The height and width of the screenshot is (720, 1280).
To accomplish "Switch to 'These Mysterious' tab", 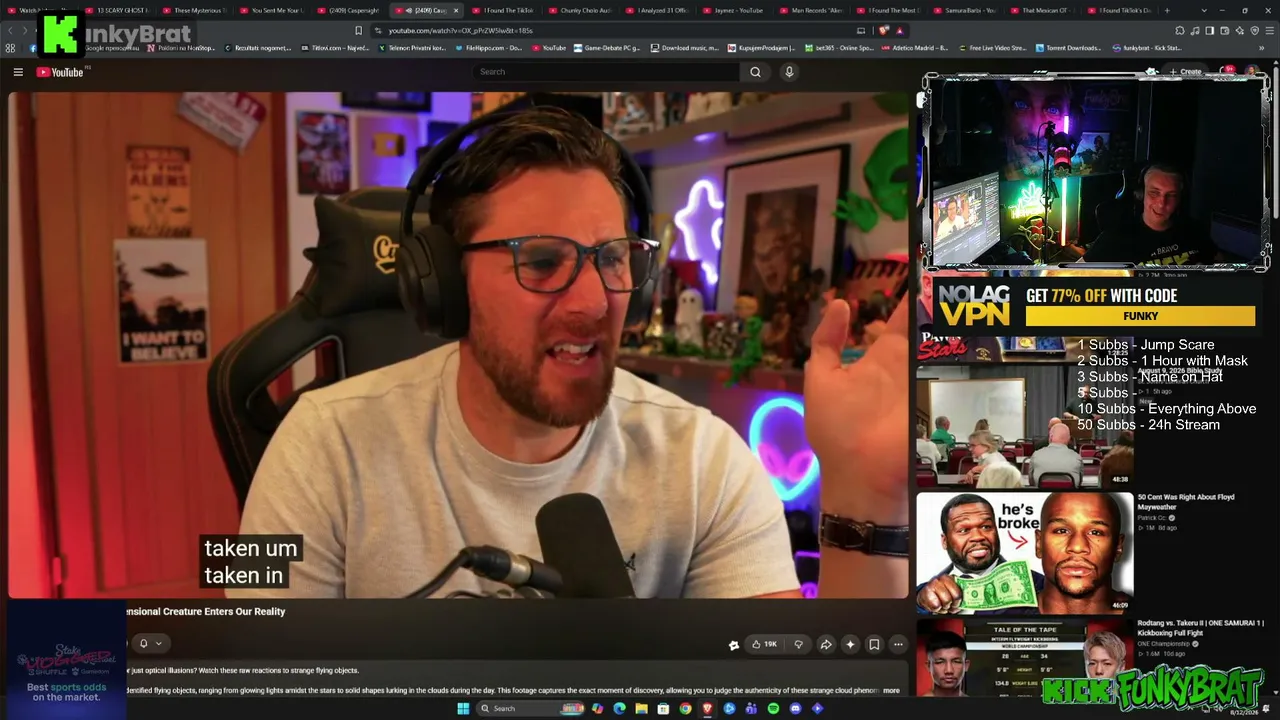I will tap(196, 10).
